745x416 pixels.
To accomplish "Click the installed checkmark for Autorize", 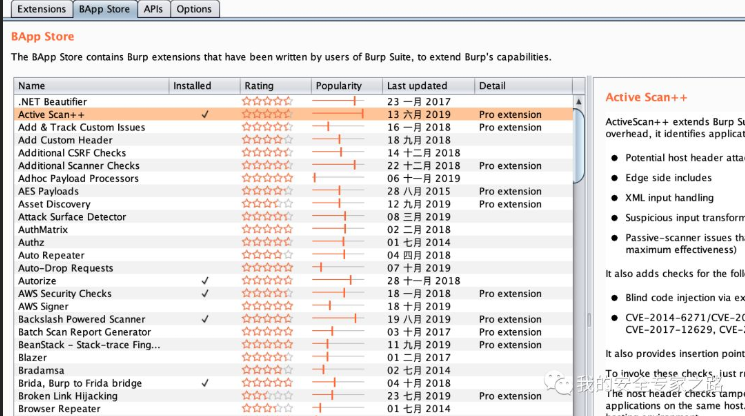I will 205,281.
